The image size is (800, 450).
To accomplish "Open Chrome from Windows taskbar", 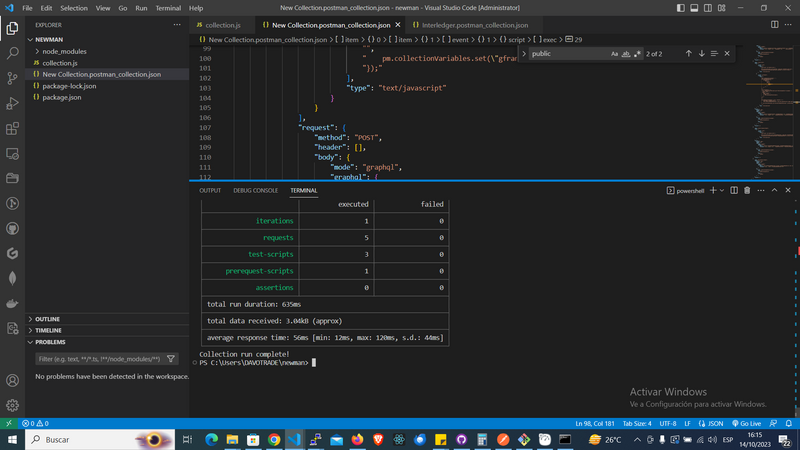I will click(x=274, y=439).
